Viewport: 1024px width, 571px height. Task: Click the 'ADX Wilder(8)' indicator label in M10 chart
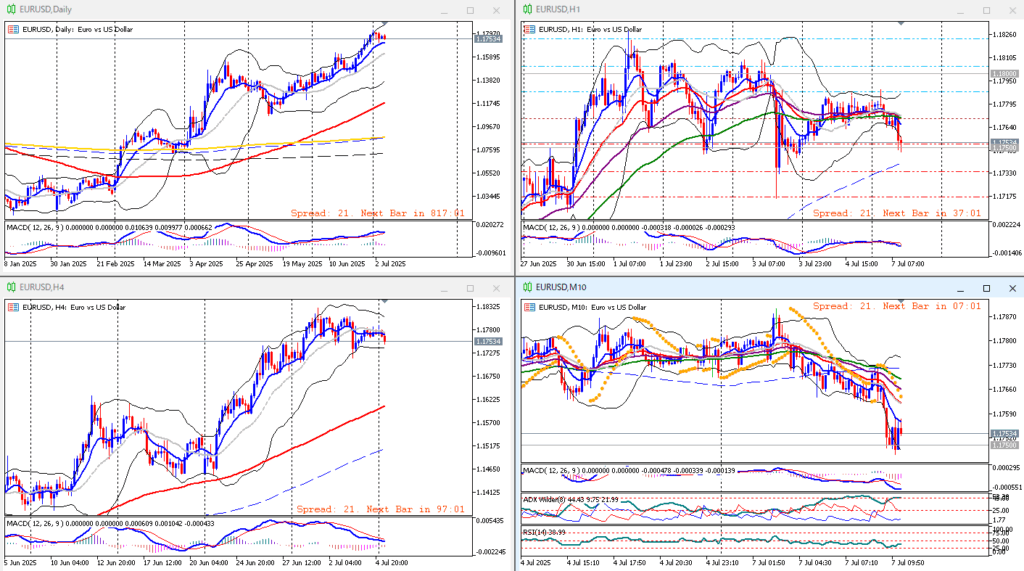click(545, 499)
